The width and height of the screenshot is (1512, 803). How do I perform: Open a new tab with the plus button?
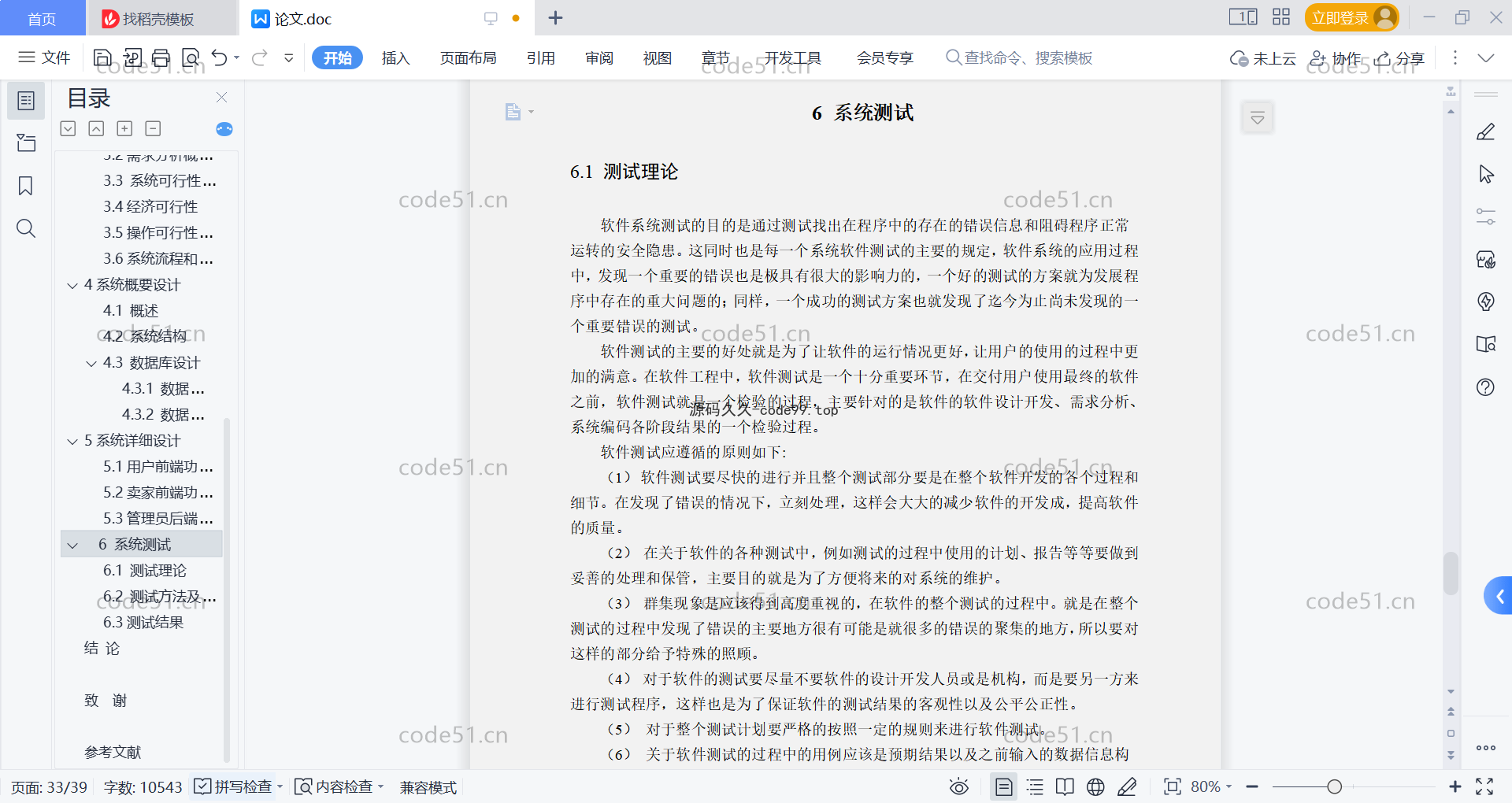(555, 17)
